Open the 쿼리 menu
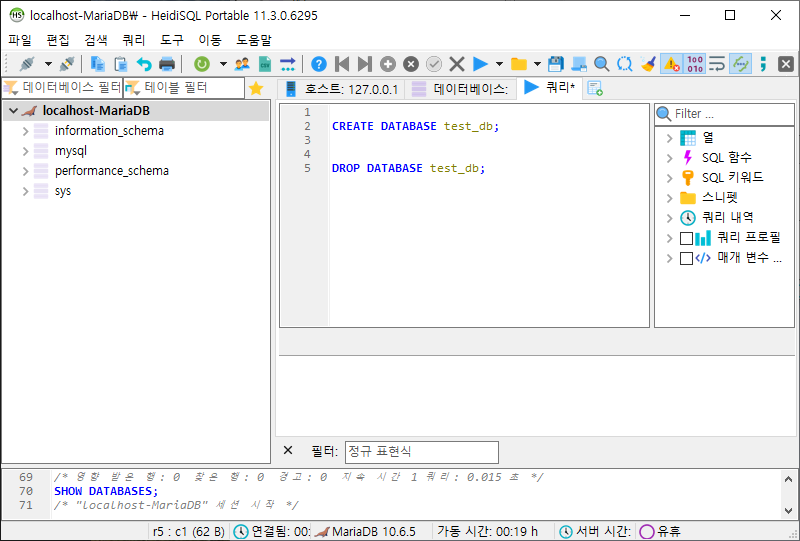The image size is (800, 541). pos(134,40)
